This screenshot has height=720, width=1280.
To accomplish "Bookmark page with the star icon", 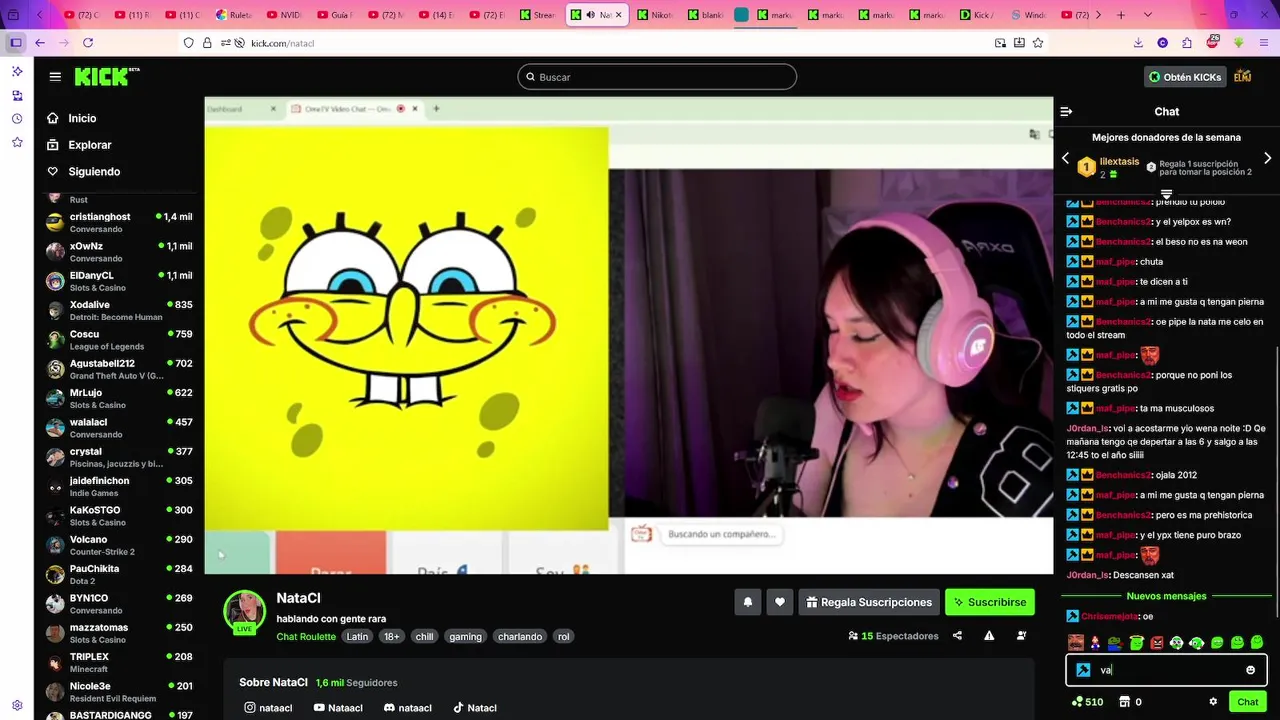I will (x=1038, y=43).
